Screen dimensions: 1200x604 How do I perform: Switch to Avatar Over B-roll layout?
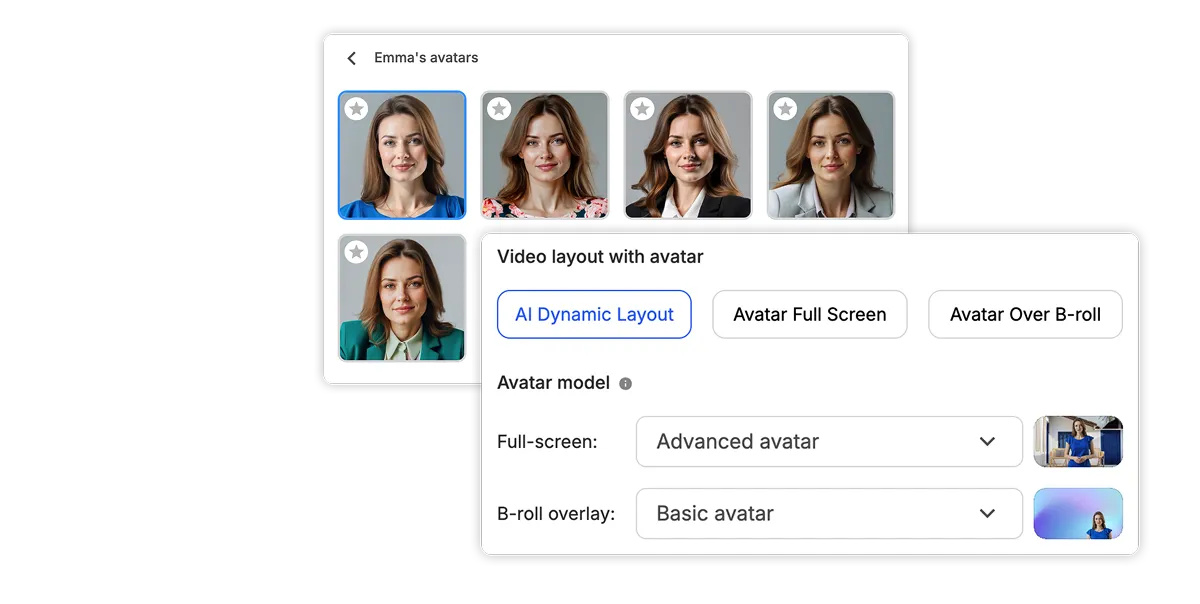pyautogui.click(x=1025, y=314)
